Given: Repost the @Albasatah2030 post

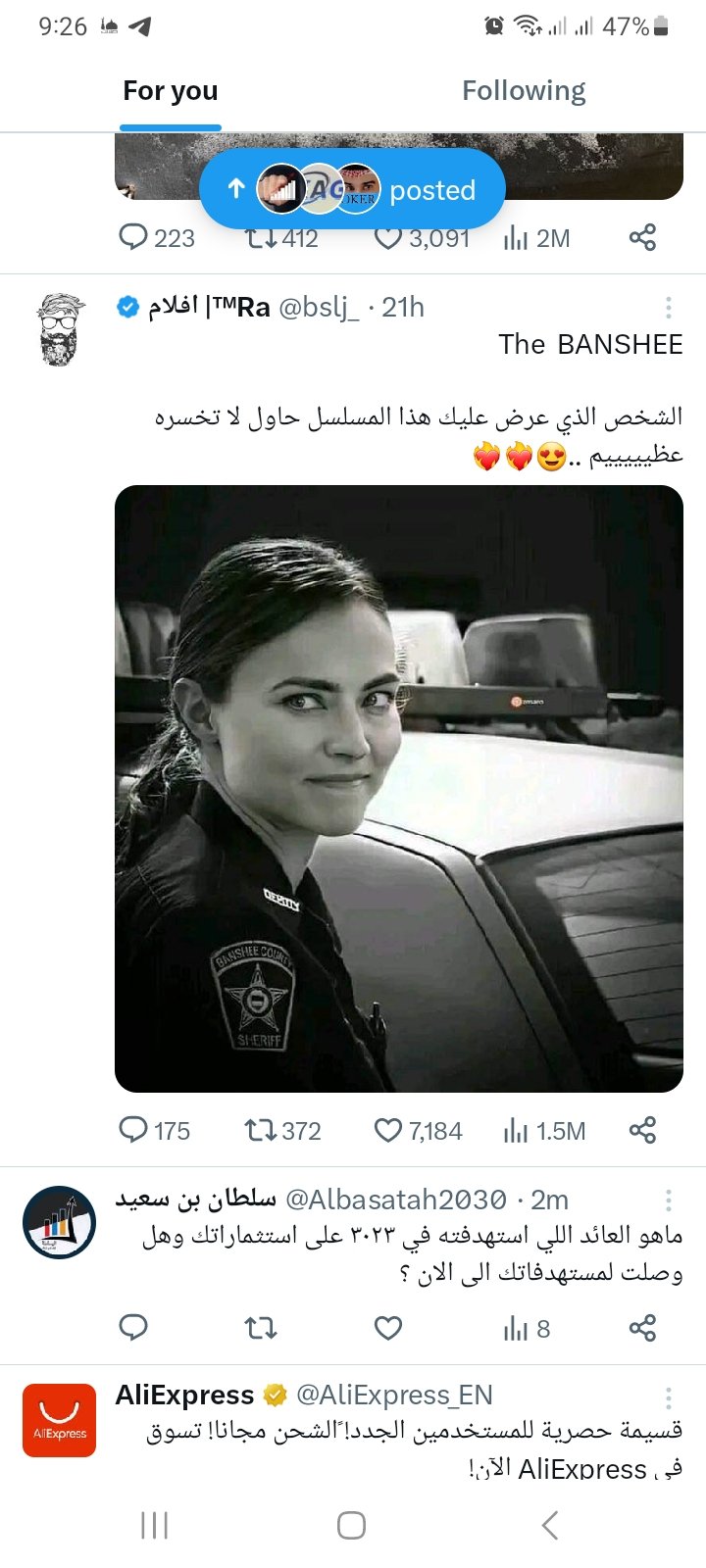Looking at the screenshot, I should [x=261, y=1328].
